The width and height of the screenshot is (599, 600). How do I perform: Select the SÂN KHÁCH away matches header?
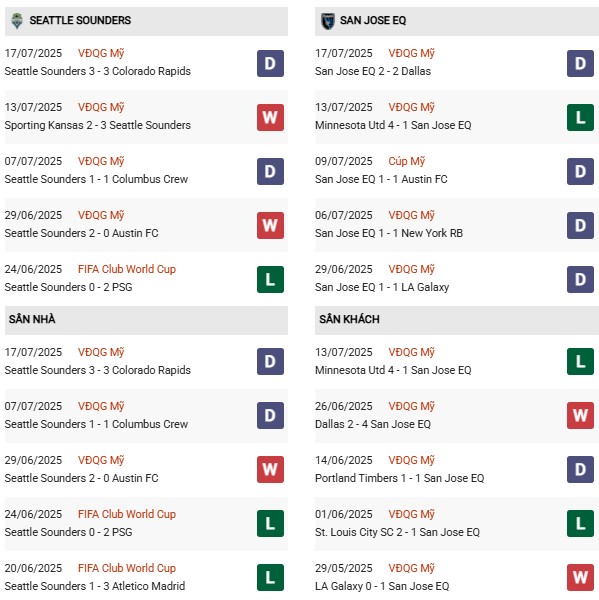point(457,320)
